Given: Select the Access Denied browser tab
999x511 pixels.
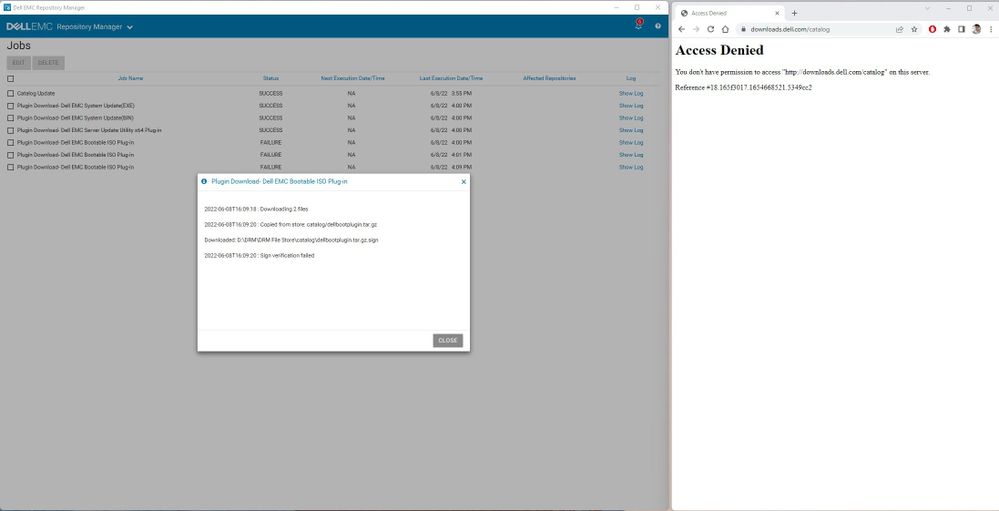Looking at the screenshot, I should 730,13.
